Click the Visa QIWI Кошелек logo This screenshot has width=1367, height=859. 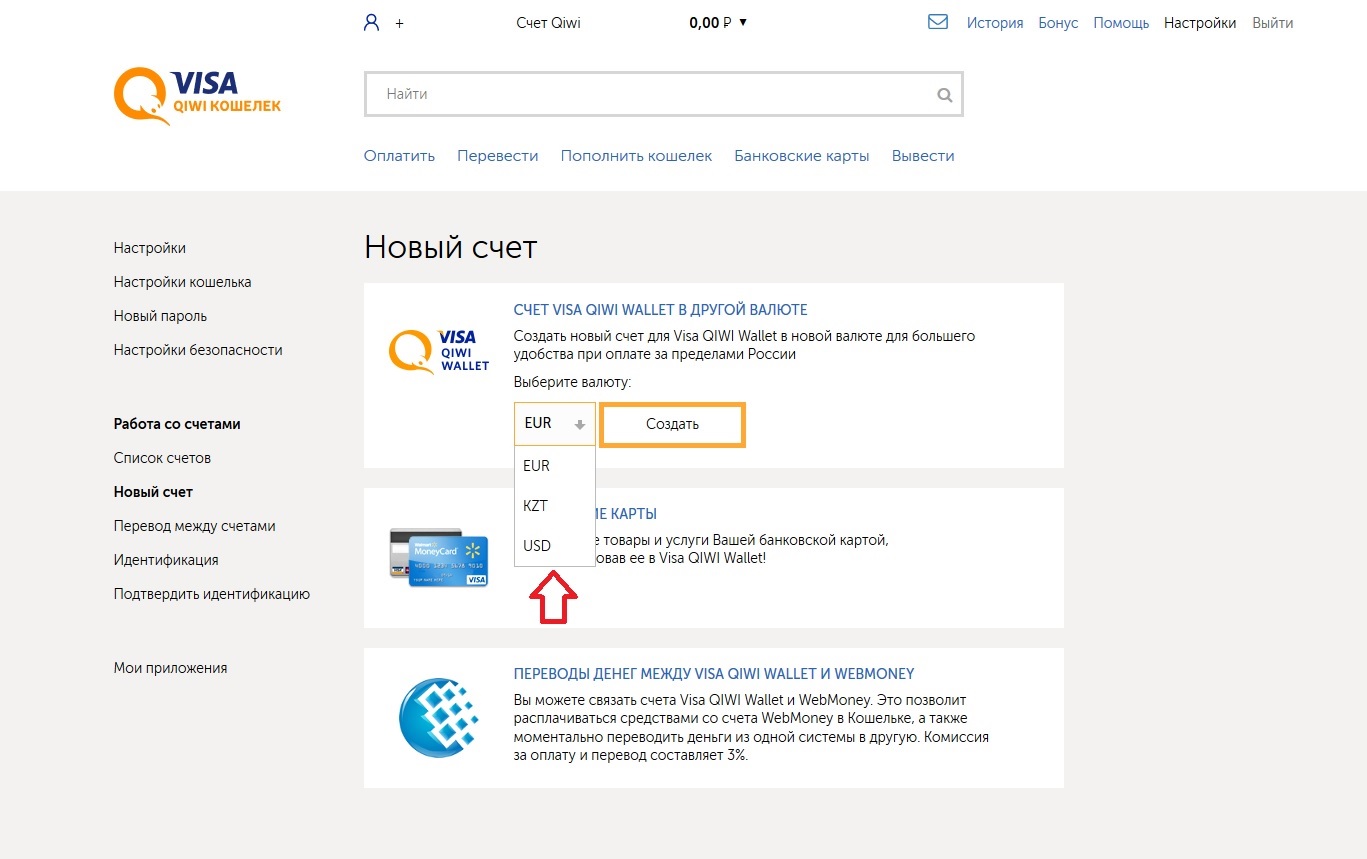tap(197, 95)
